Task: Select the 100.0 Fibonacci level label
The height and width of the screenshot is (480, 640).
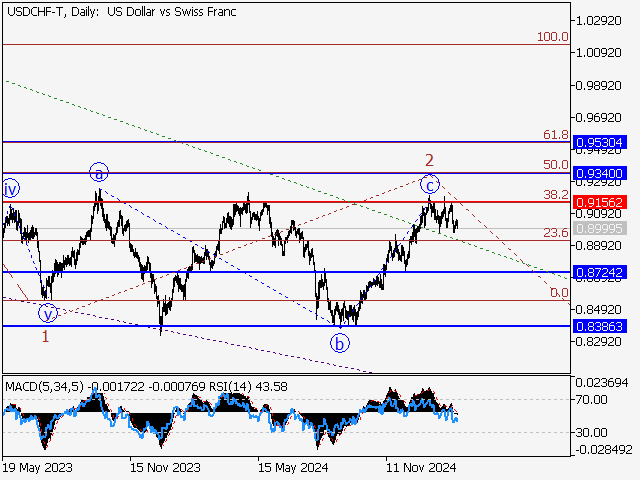Action: pyautogui.click(x=552, y=37)
